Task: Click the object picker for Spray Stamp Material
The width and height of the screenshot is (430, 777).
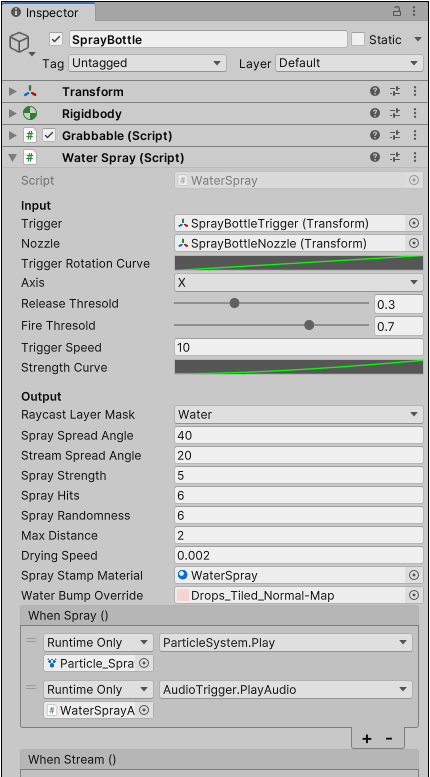Action: tap(414, 575)
